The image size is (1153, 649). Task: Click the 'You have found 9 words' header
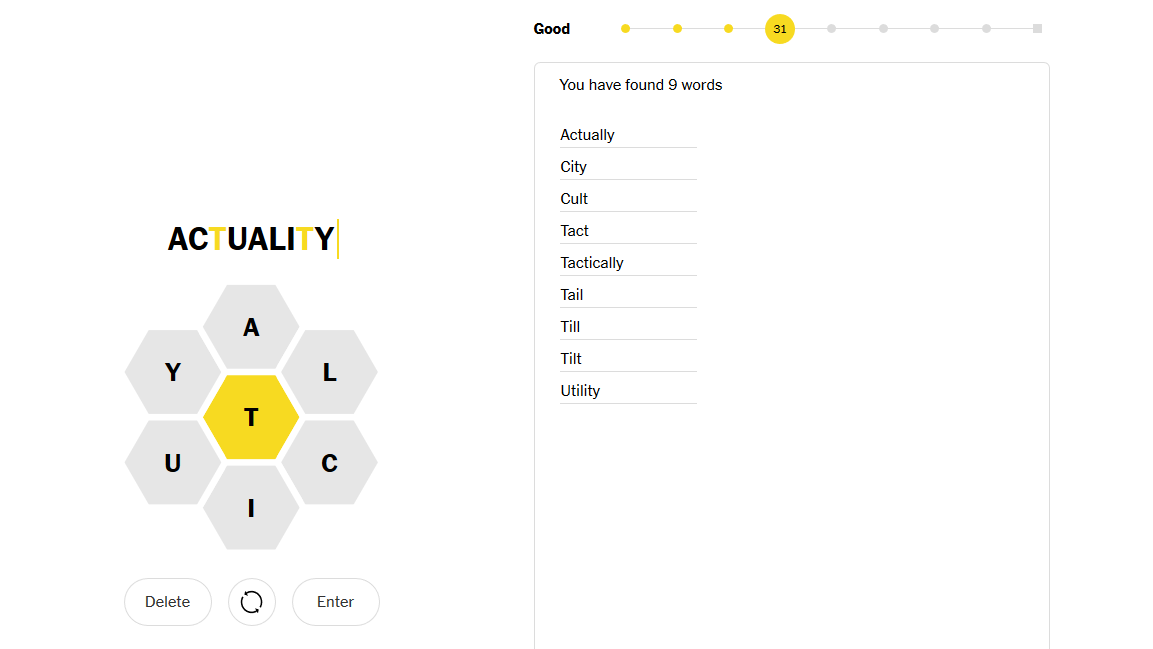point(640,85)
